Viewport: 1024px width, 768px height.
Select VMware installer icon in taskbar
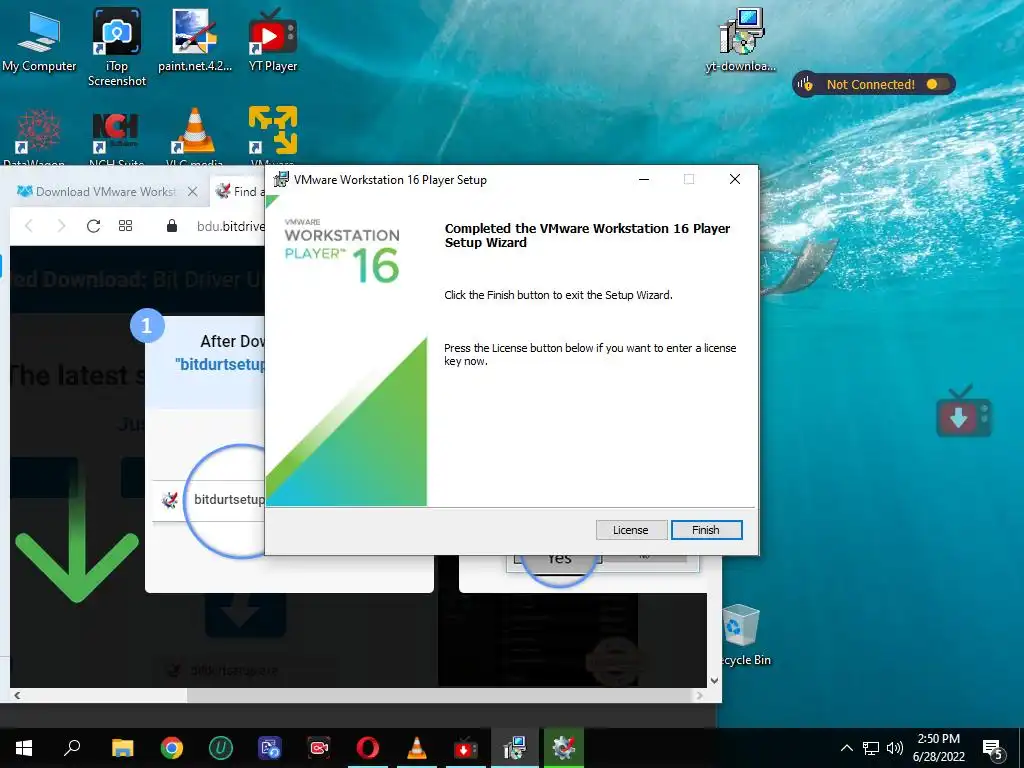(x=515, y=748)
